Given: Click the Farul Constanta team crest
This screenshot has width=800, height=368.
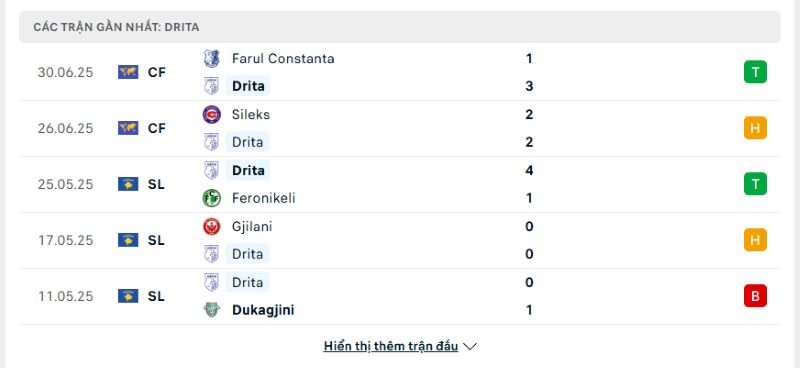Looking at the screenshot, I should coord(211,59).
